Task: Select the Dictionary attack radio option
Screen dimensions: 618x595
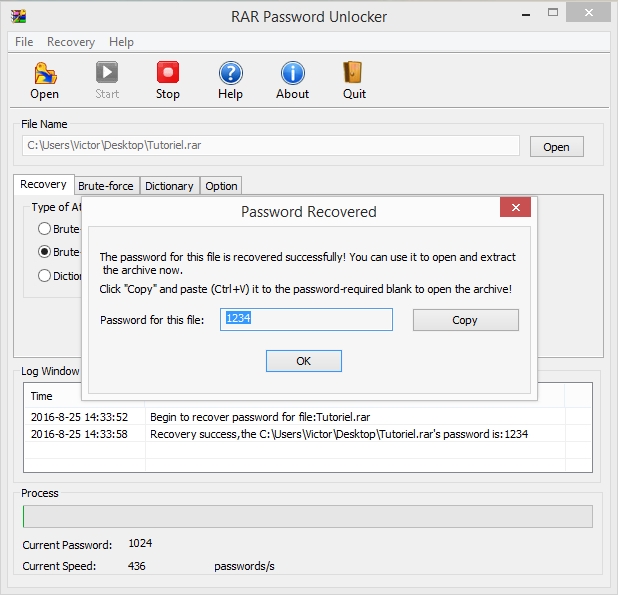Action: (x=45, y=275)
